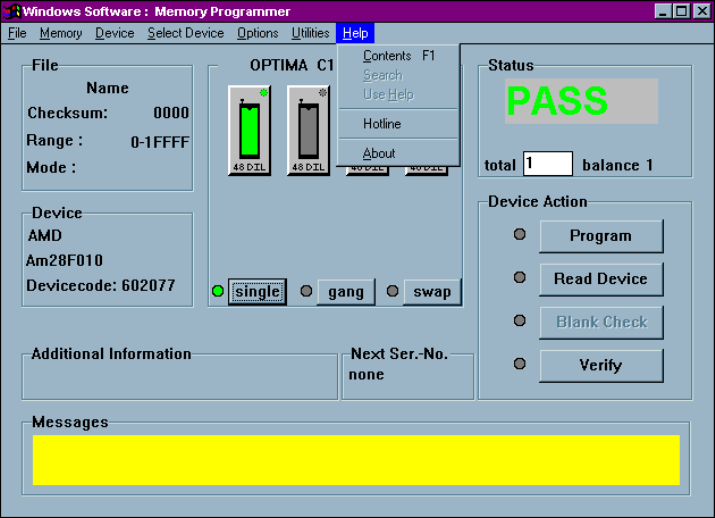Open the Utilities menu
Image resolution: width=715 pixels, height=518 pixels.
pos(311,33)
